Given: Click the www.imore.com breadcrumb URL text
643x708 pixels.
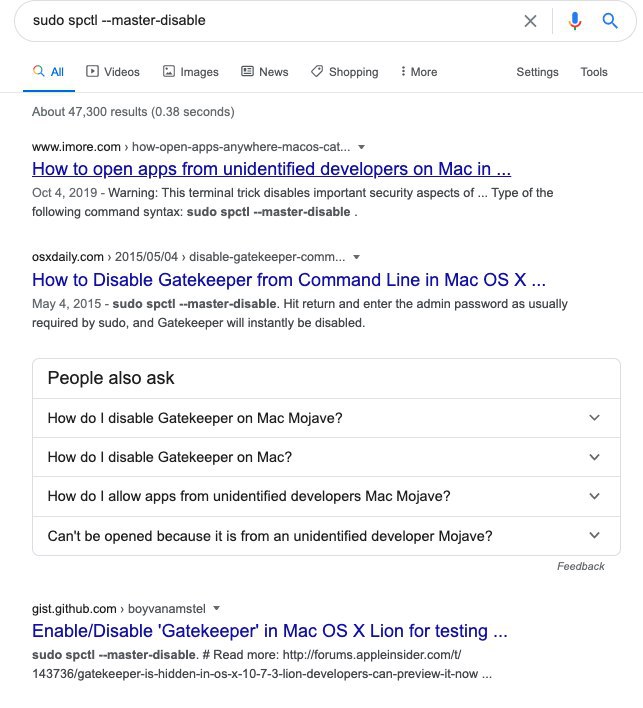Looking at the screenshot, I should (191, 147).
